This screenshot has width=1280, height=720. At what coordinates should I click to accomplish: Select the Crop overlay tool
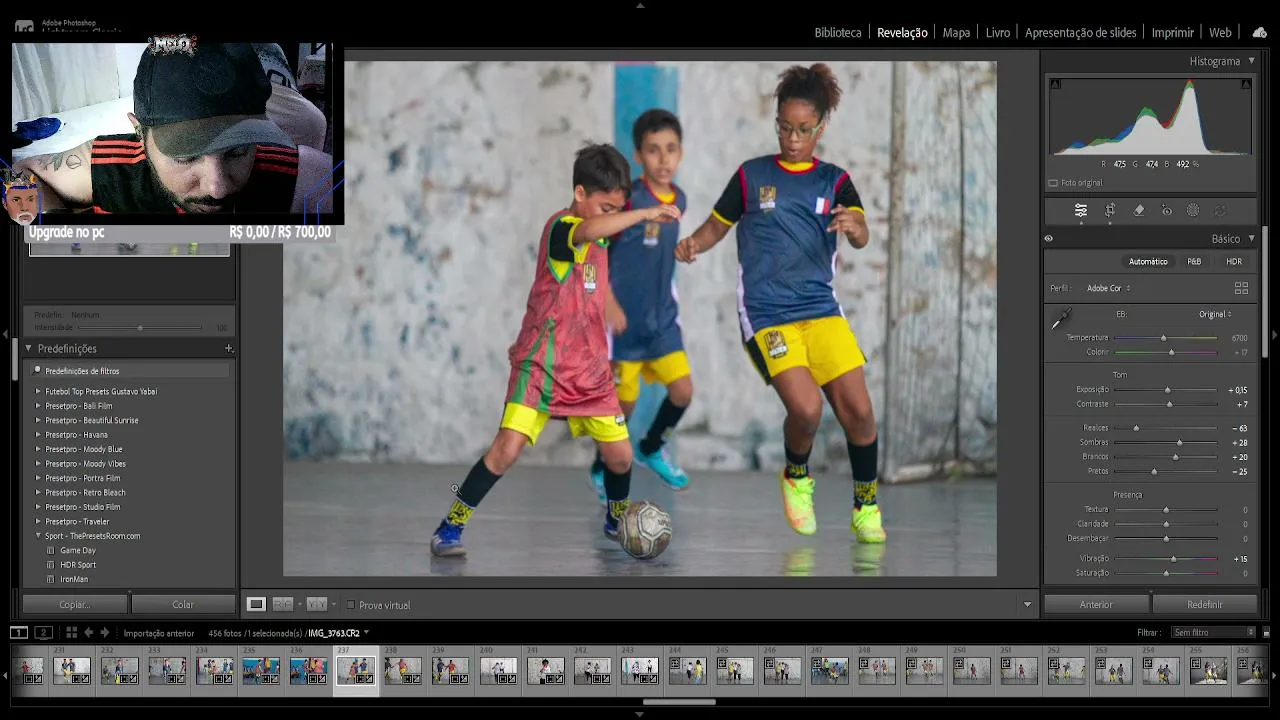pyautogui.click(x=1110, y=210)
